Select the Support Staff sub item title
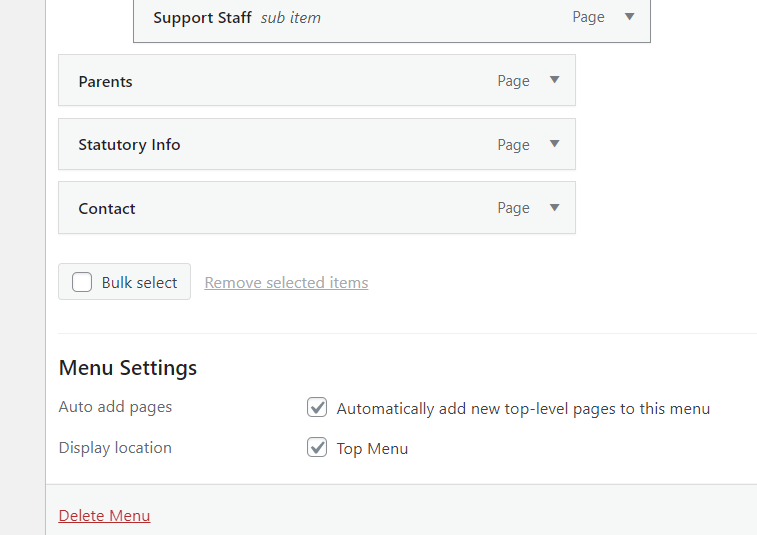The height and width of the screenshot is (535, 757). pos(202,18)
